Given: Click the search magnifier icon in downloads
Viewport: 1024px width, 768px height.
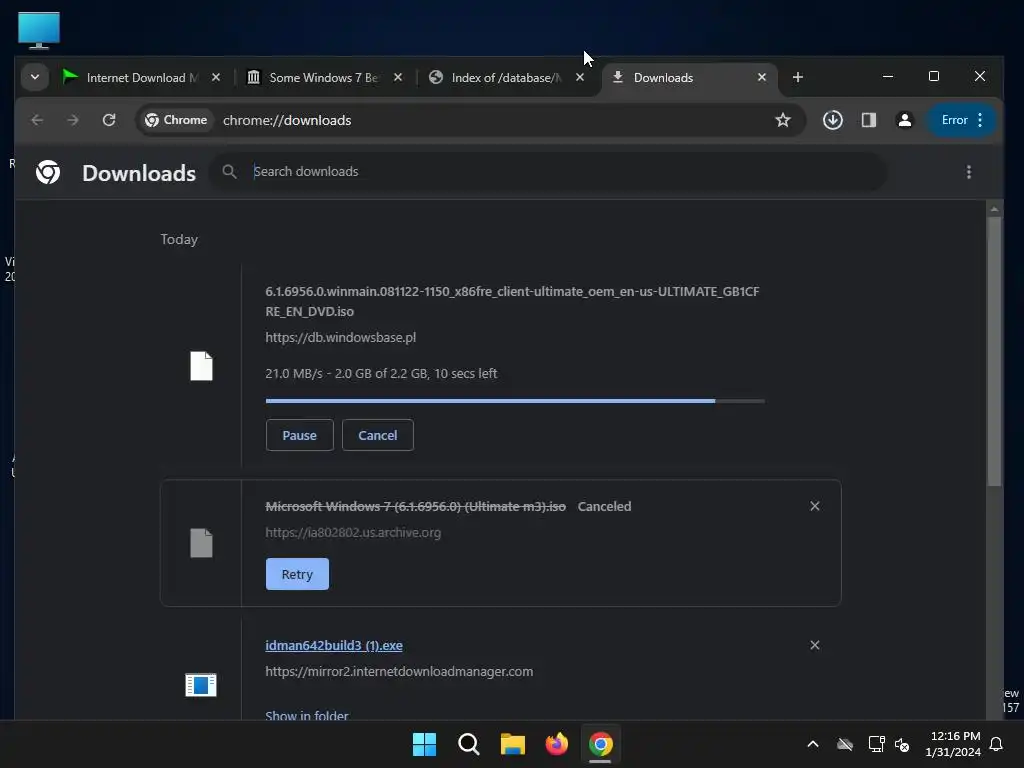Looking at the screenshot, I should [x=229, y=172].
